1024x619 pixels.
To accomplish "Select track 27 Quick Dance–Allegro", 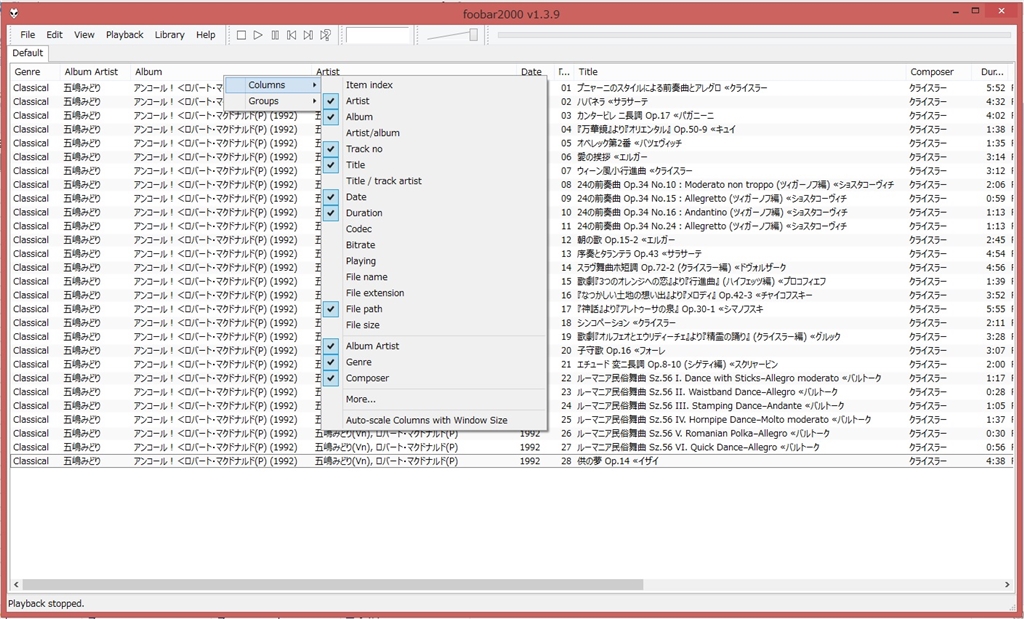I will tap(511, 447).
